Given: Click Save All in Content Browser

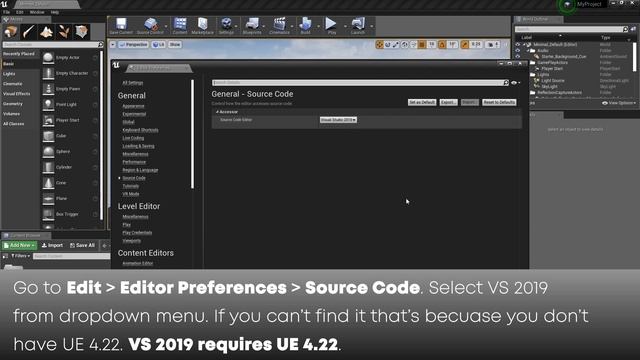Looking at the screenshot, I should pyautogui.click(x=82, y=245).
